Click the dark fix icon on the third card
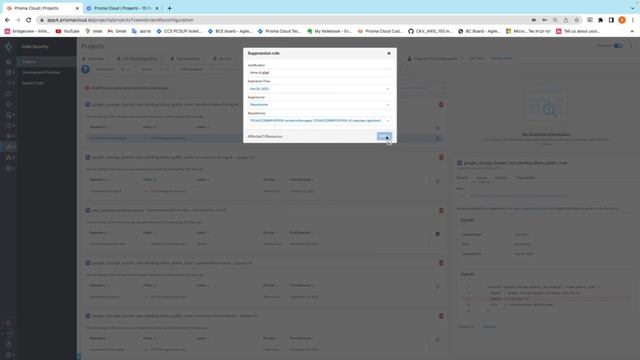 point(437,234)
